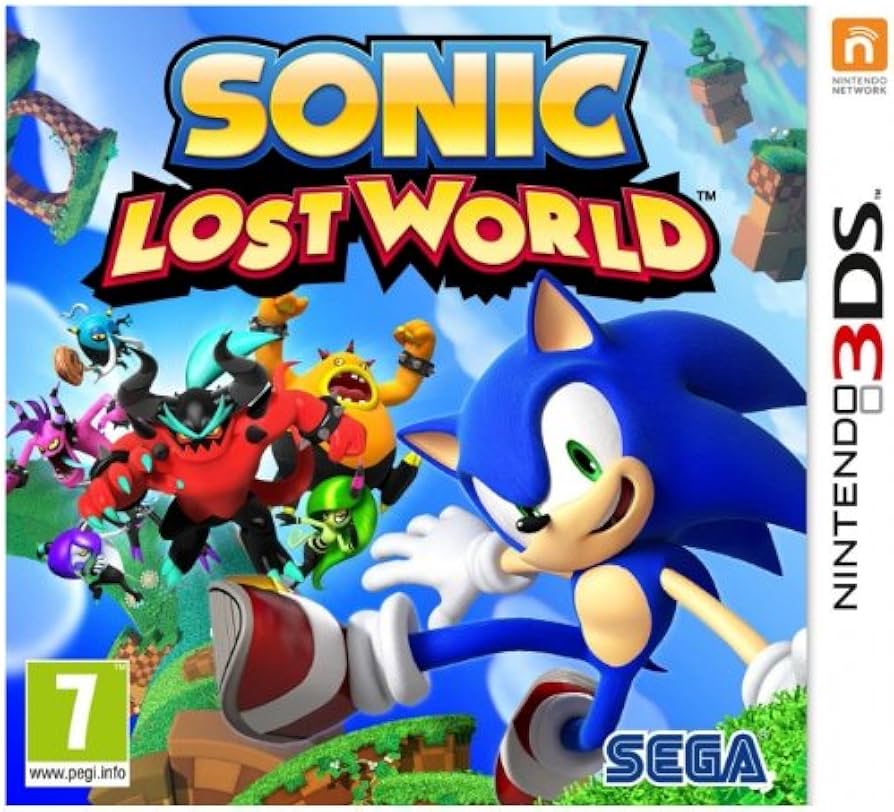The image size is (894, 812).
Task: Click the LOST WORLD title text
Action: 400,235
